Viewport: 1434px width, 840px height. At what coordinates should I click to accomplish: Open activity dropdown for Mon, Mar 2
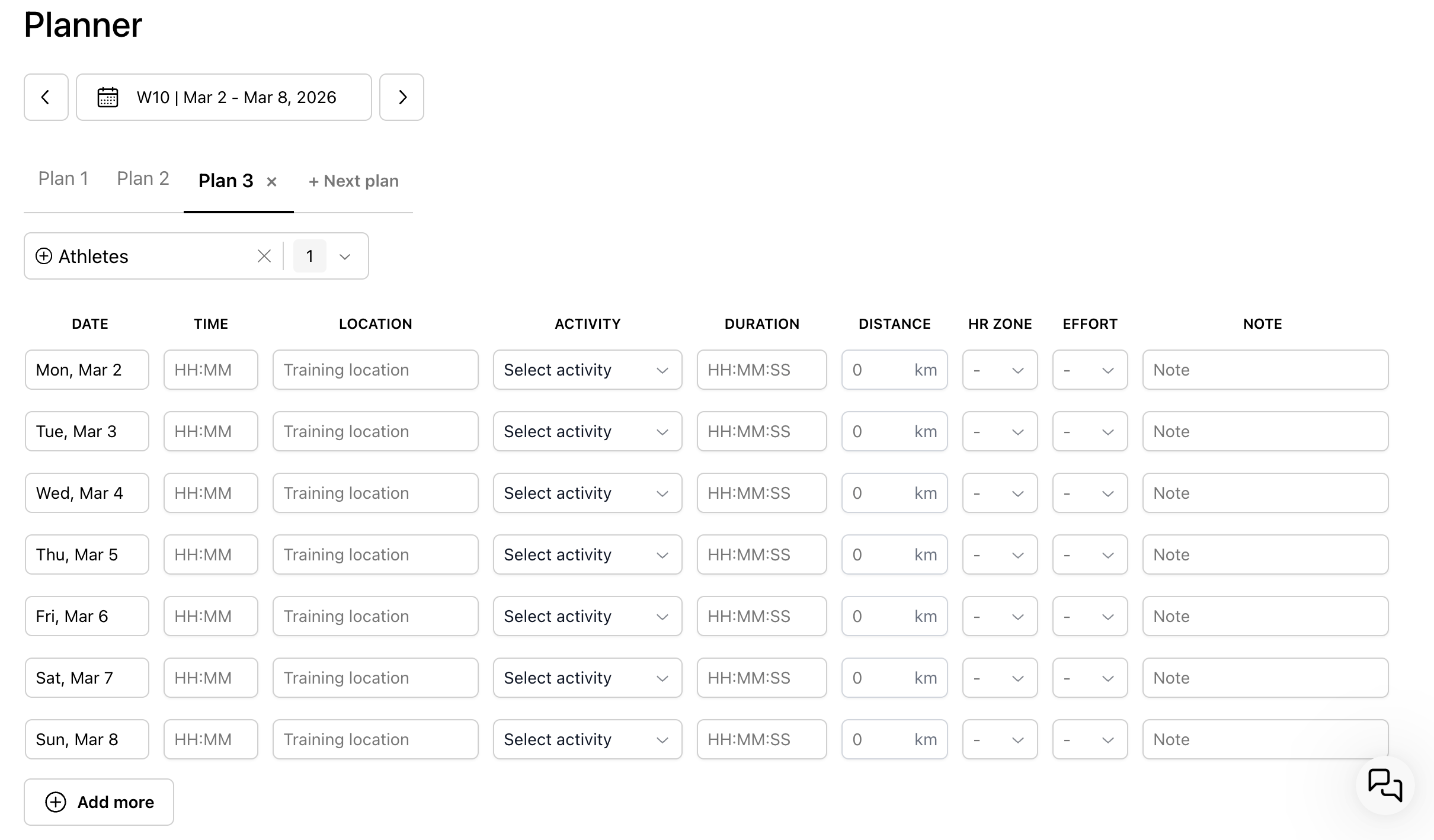[588, 370]
